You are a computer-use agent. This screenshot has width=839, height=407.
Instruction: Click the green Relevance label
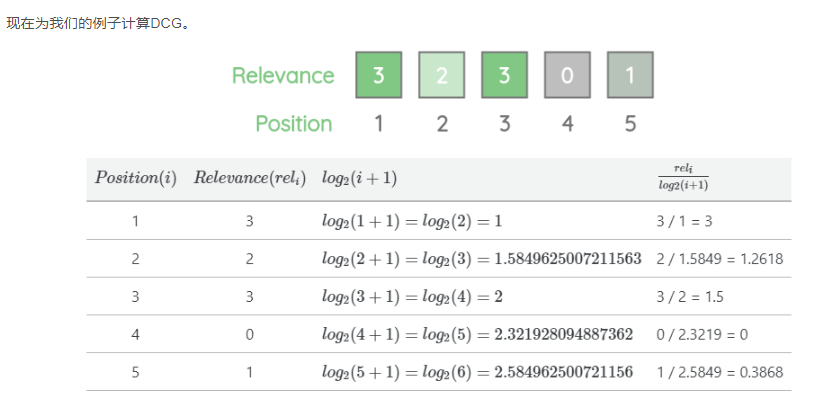pos(283,75)
